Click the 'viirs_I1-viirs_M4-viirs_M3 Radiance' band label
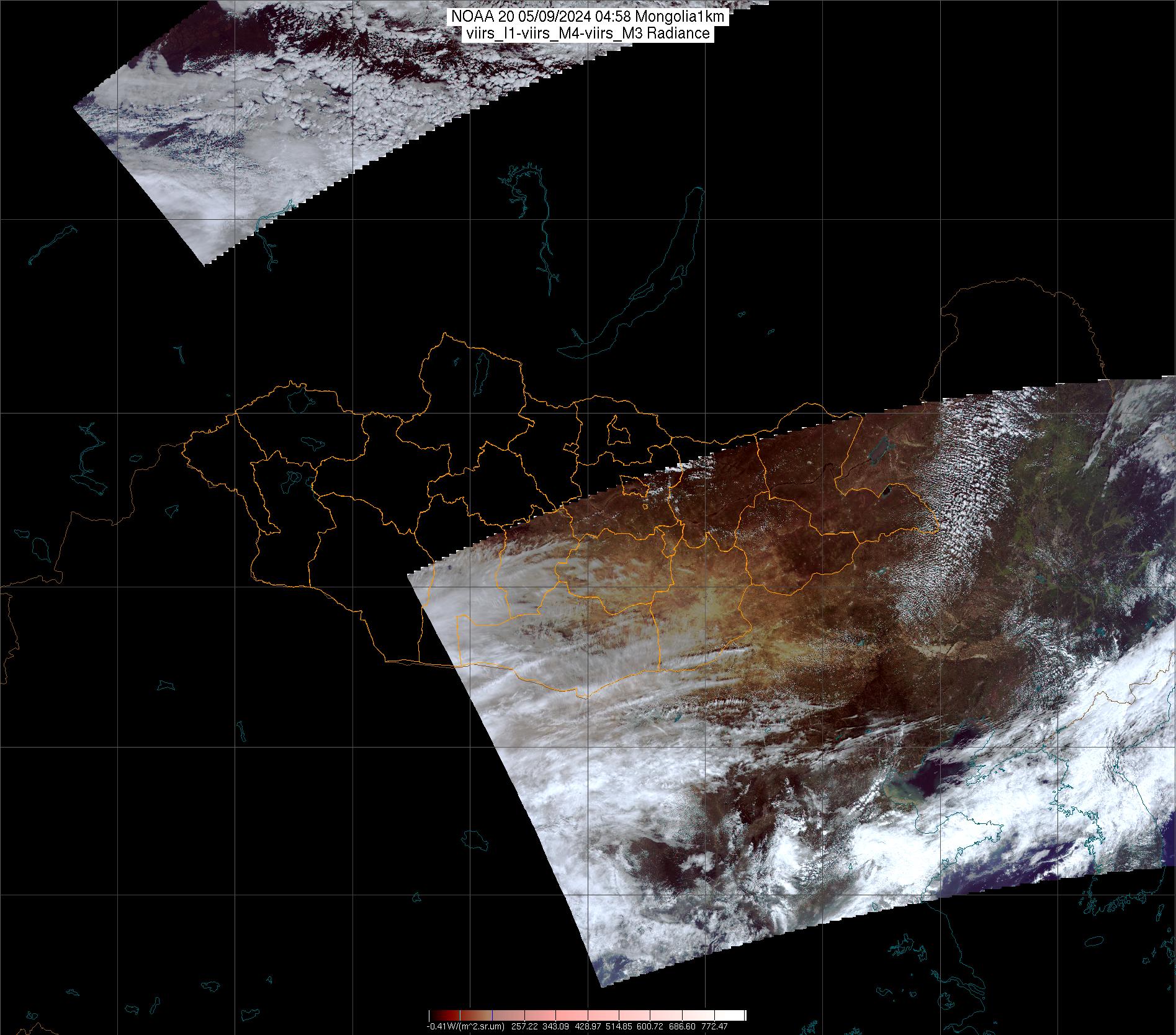 coord(588,34)
